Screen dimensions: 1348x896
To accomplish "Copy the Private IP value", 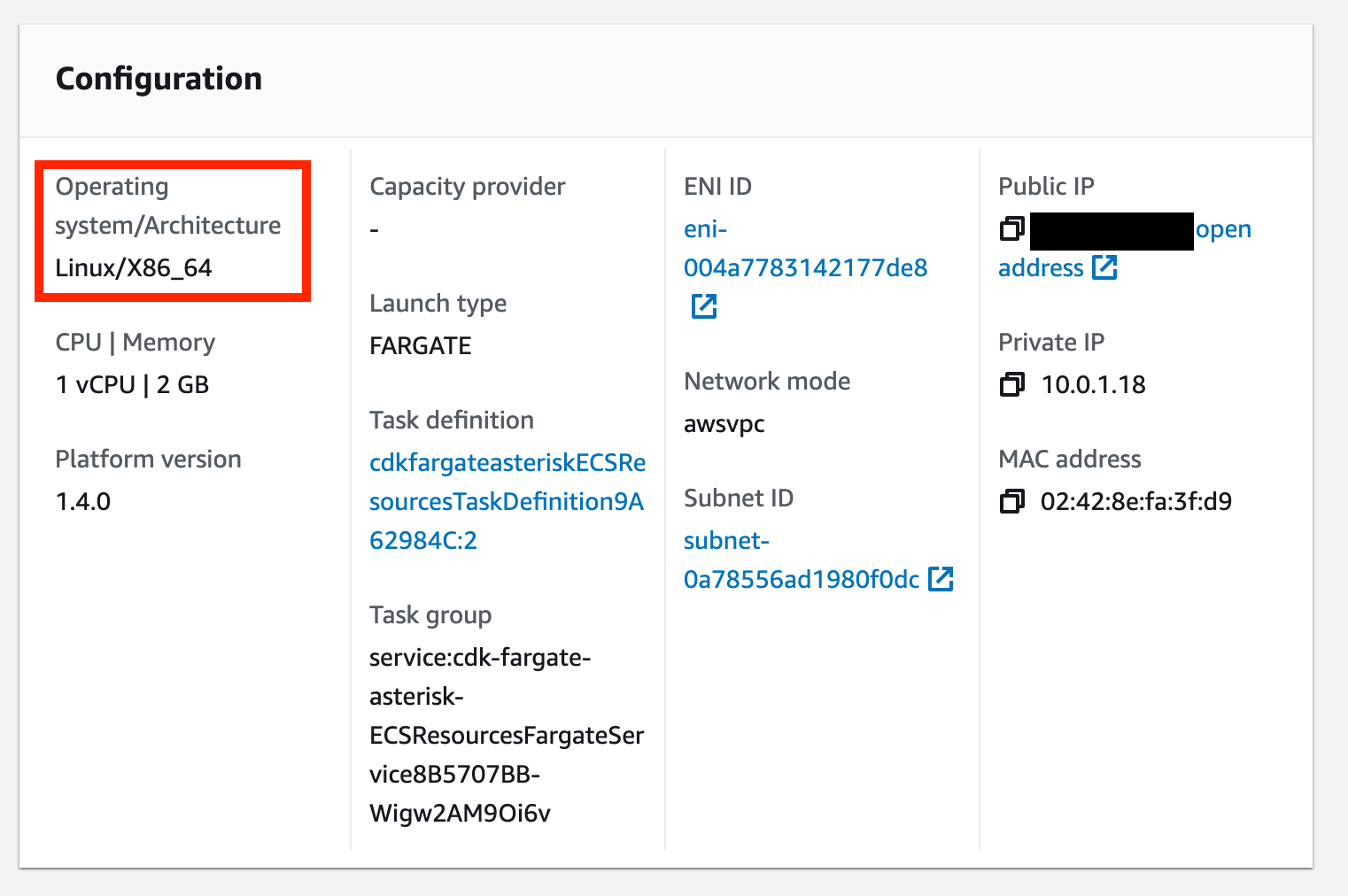I will click(1011, 385).
